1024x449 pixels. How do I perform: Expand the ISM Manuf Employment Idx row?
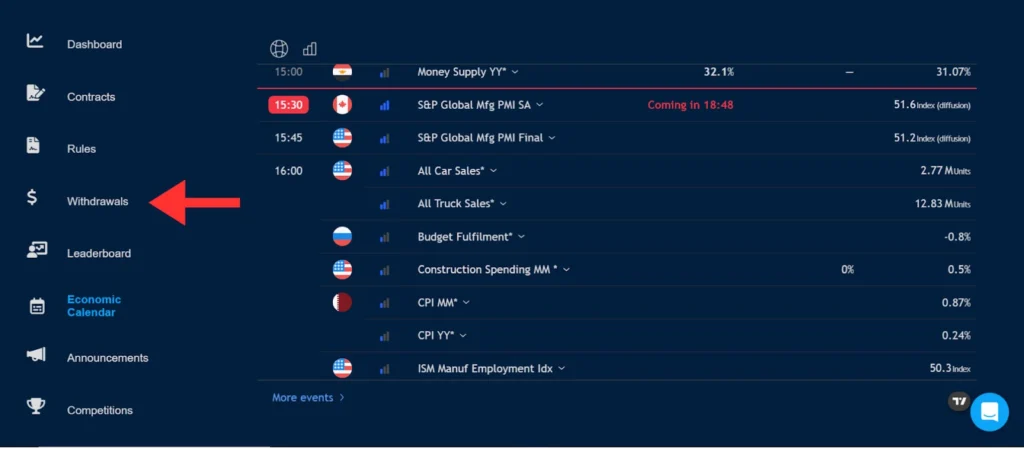(491, 369)
